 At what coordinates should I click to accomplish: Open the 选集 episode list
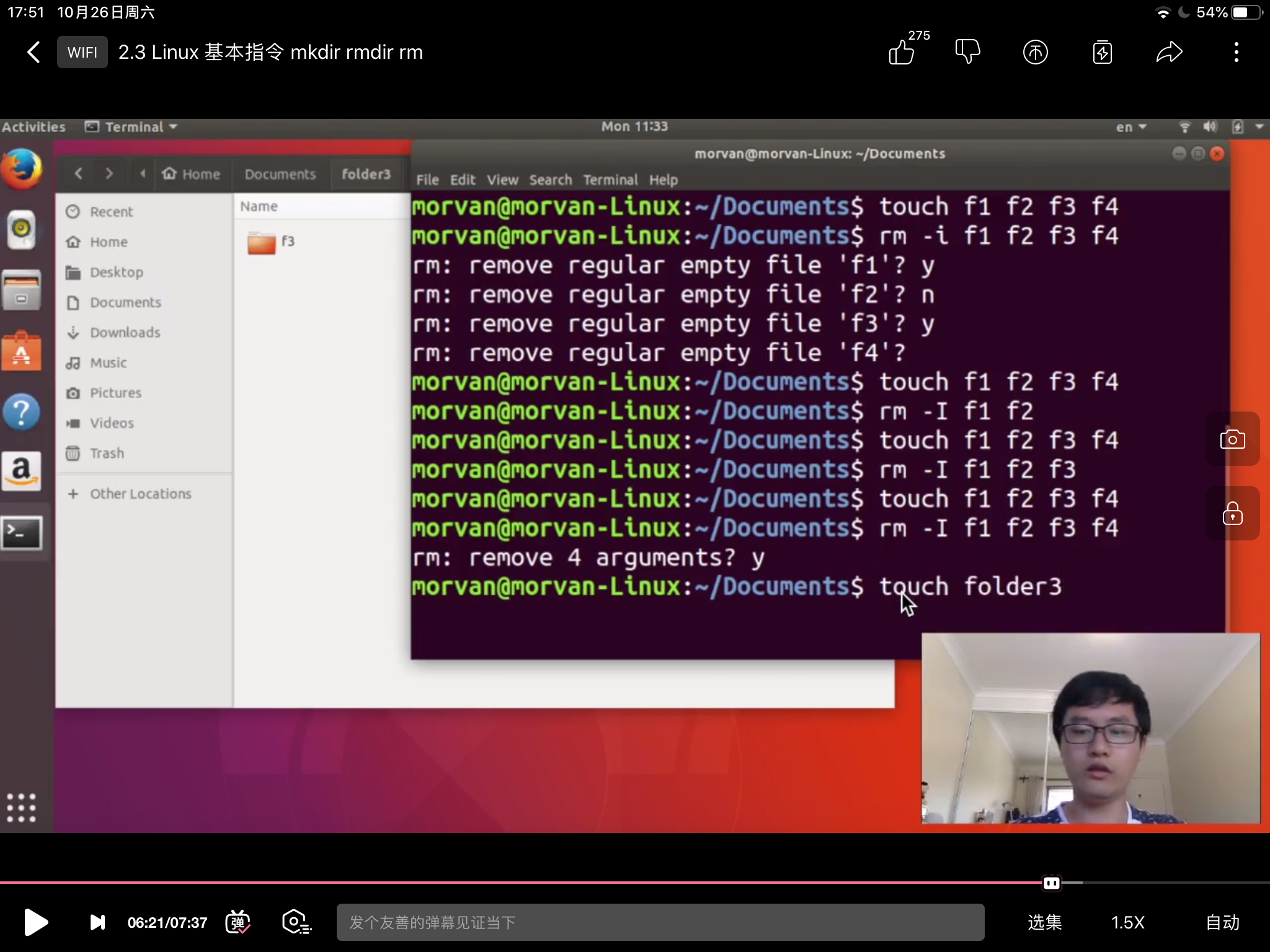[1044, 922]
